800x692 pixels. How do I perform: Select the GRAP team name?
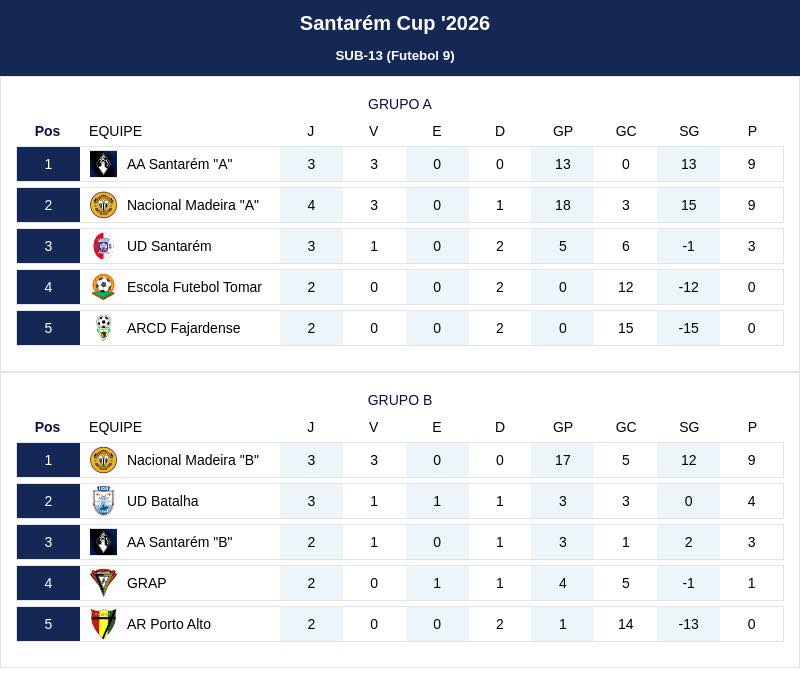pos(147,583)
